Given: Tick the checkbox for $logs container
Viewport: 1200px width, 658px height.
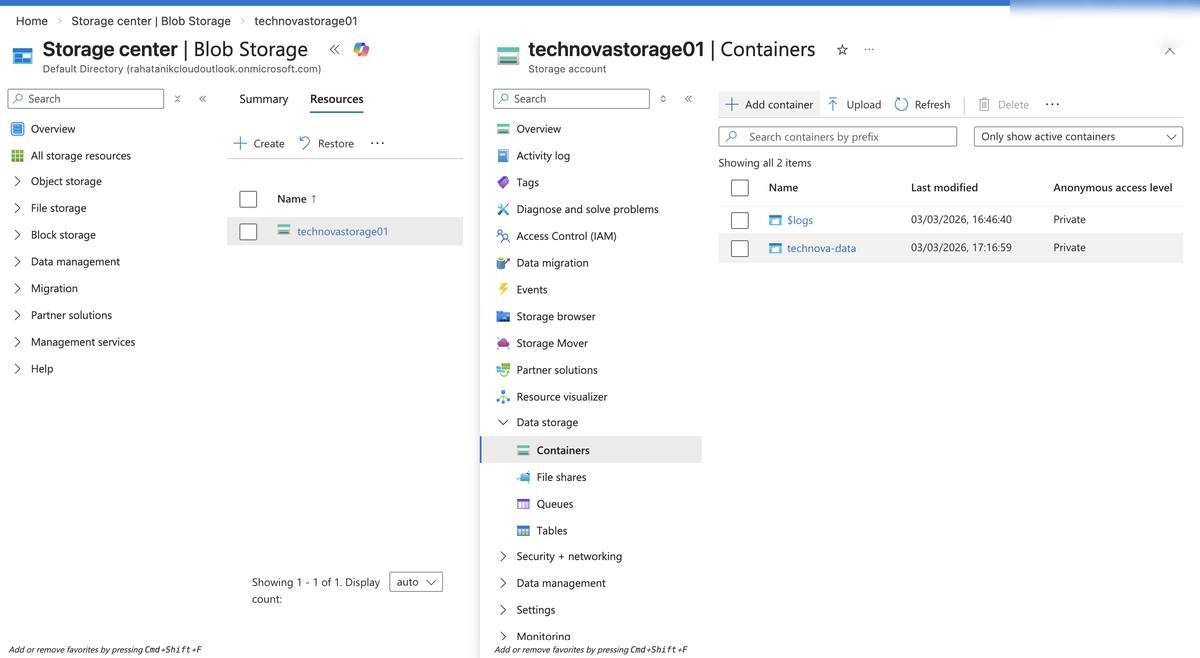Looking at the screenshot, I should click(x=740, y=220).
